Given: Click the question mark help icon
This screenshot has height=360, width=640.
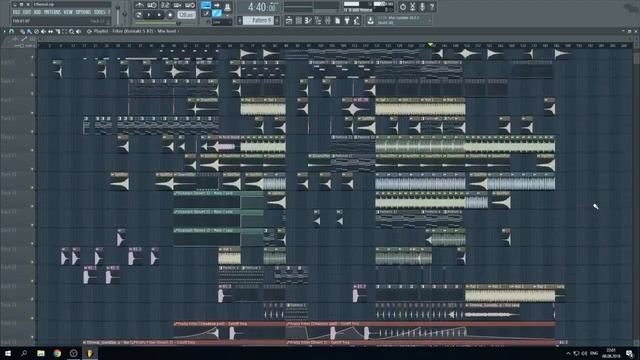Looking at the screenshot, I should coord(432,7).
